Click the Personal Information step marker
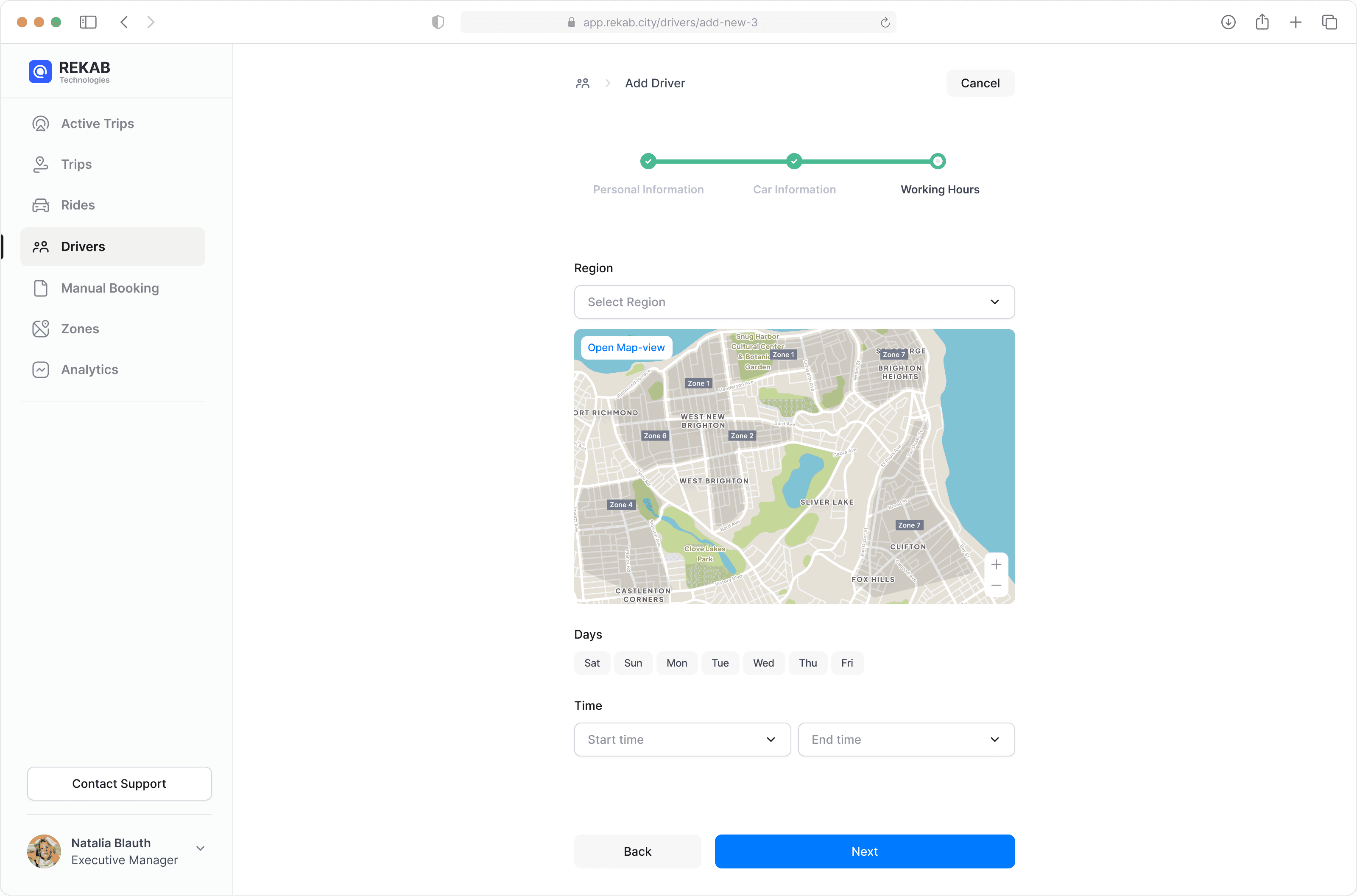Screen dimensions: 1357x896 pos(648,162)
